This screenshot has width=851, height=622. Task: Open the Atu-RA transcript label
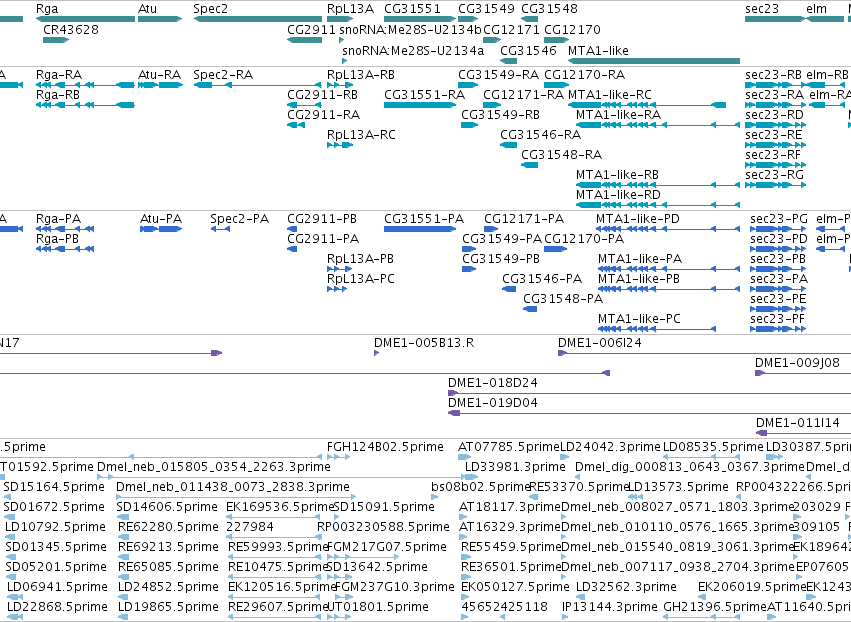coord(160,74)
